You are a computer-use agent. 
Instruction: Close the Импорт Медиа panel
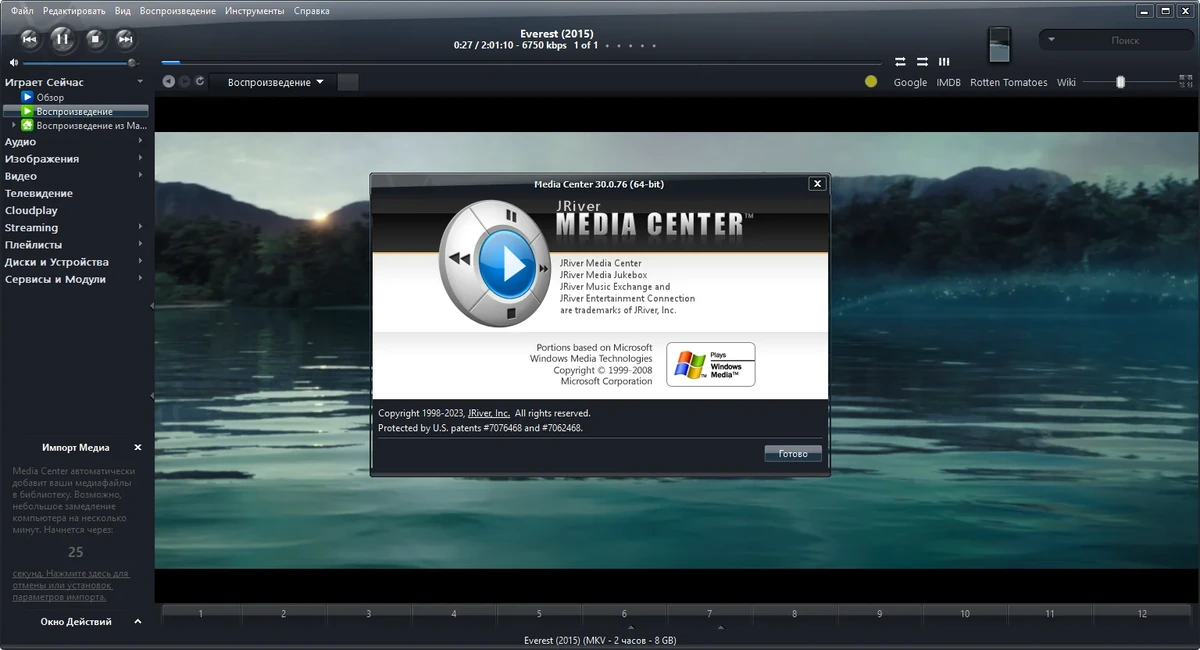(x=138, y=448)
